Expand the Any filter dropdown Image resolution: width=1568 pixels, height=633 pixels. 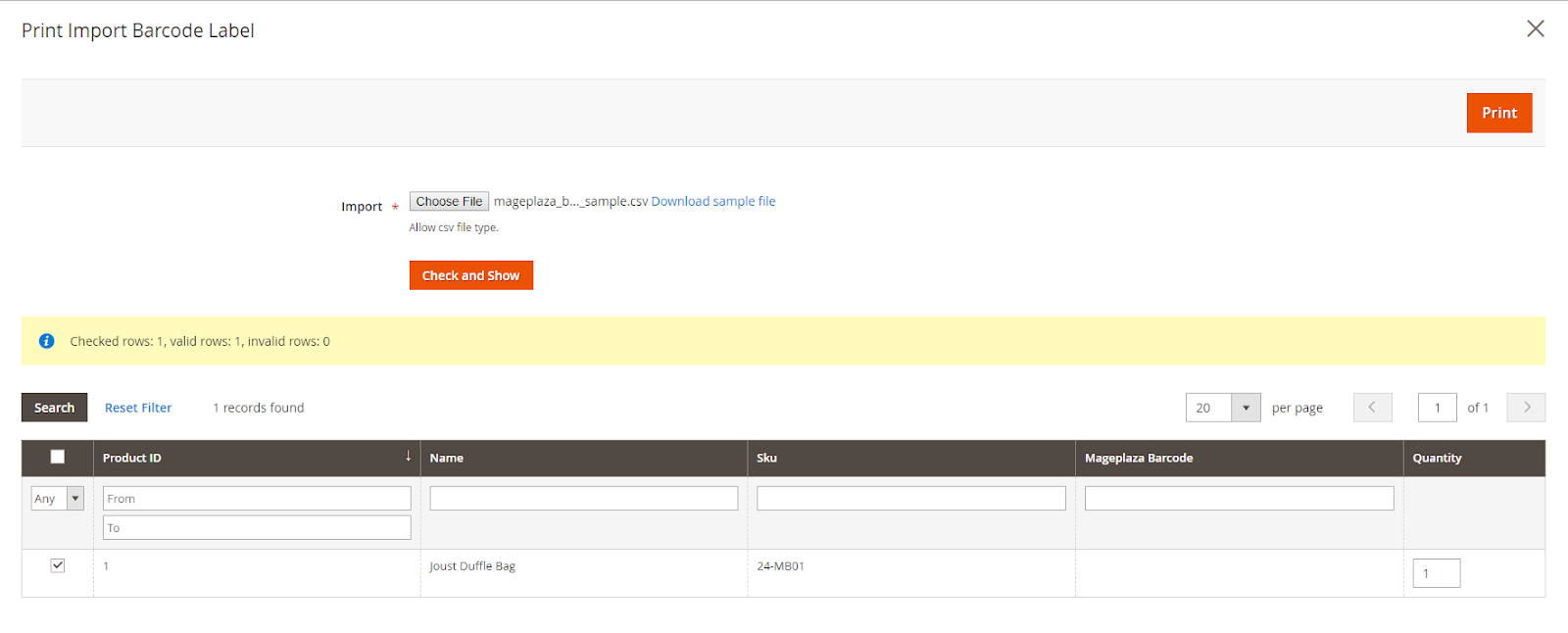coord(58,499)
